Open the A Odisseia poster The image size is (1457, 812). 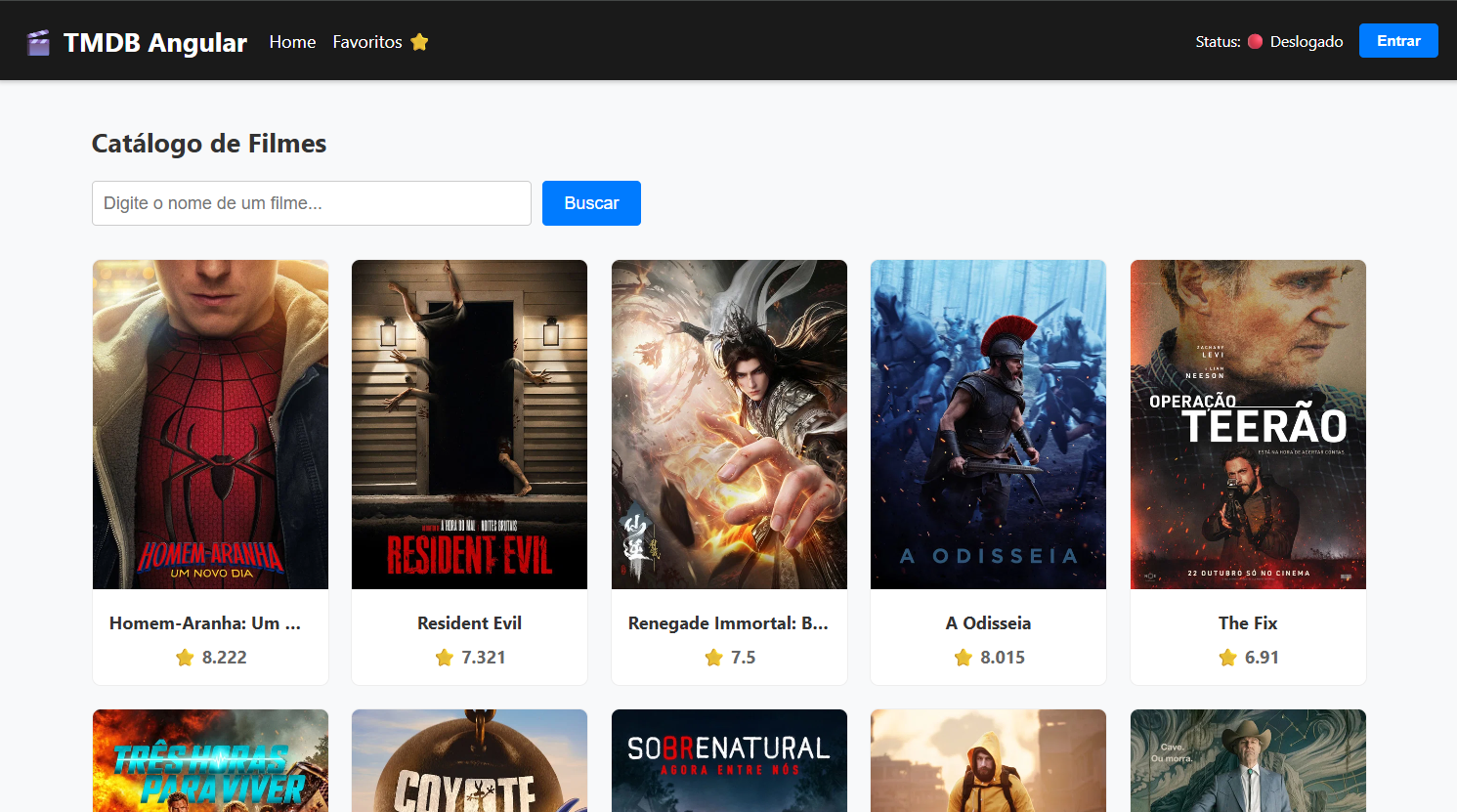coord(989,424)
